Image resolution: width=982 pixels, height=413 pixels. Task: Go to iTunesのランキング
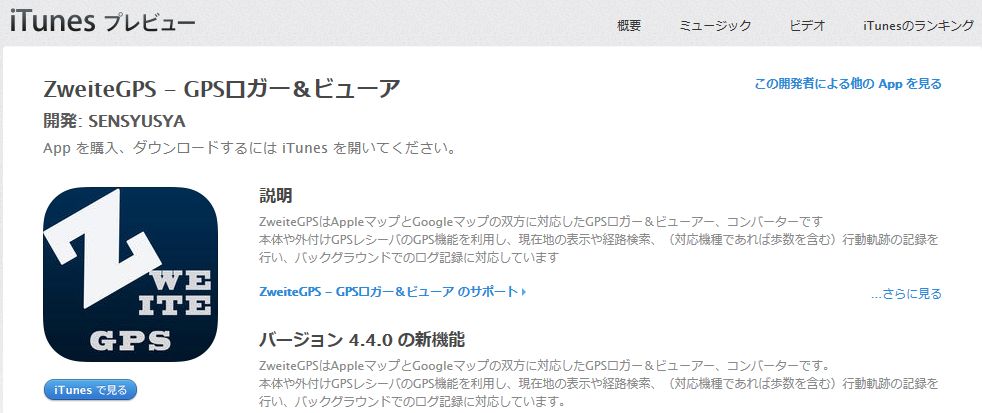919,26
